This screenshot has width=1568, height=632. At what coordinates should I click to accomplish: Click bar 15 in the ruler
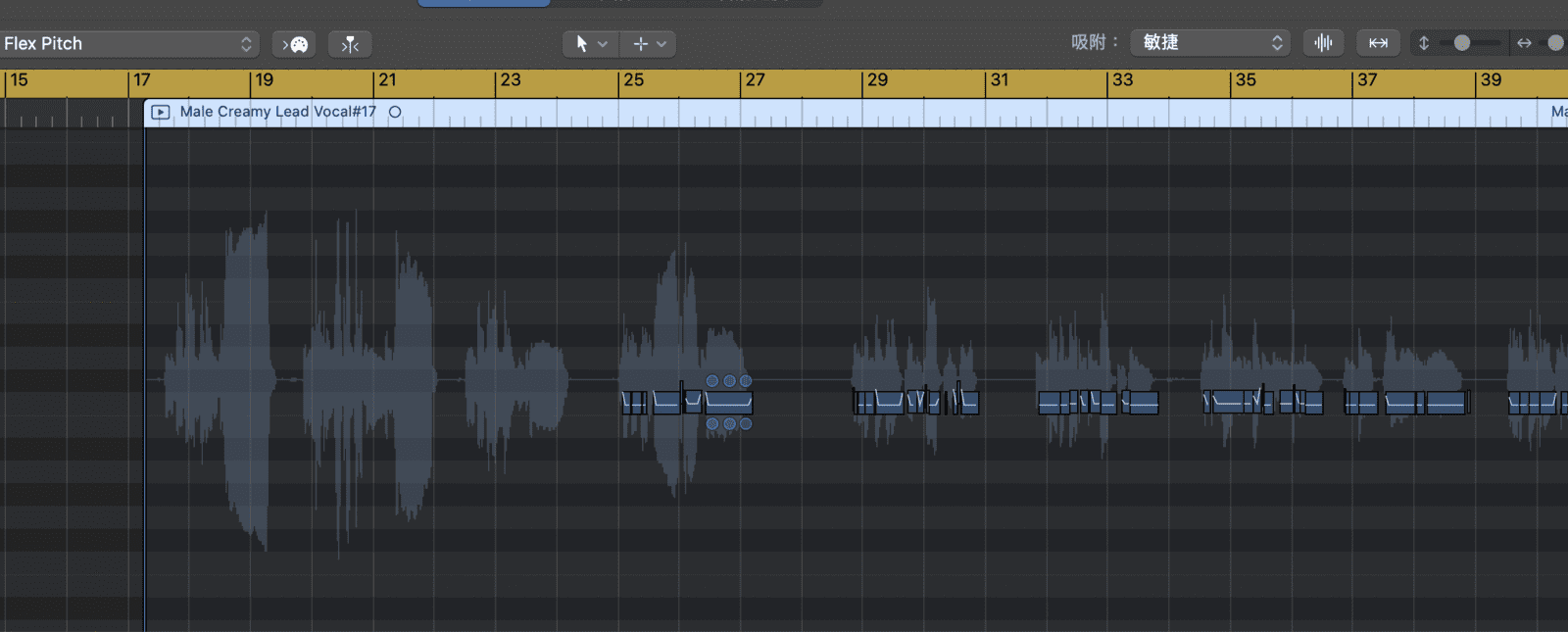click(20, 80)
